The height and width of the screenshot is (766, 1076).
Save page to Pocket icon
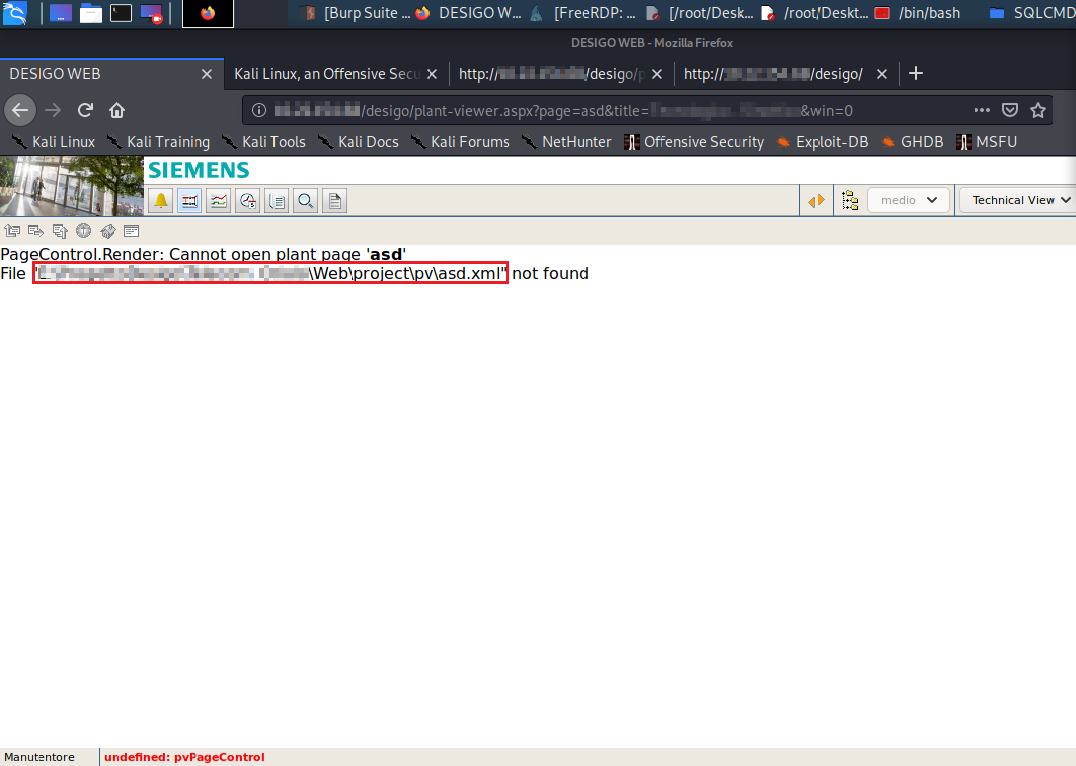(x=1010, y=110)
